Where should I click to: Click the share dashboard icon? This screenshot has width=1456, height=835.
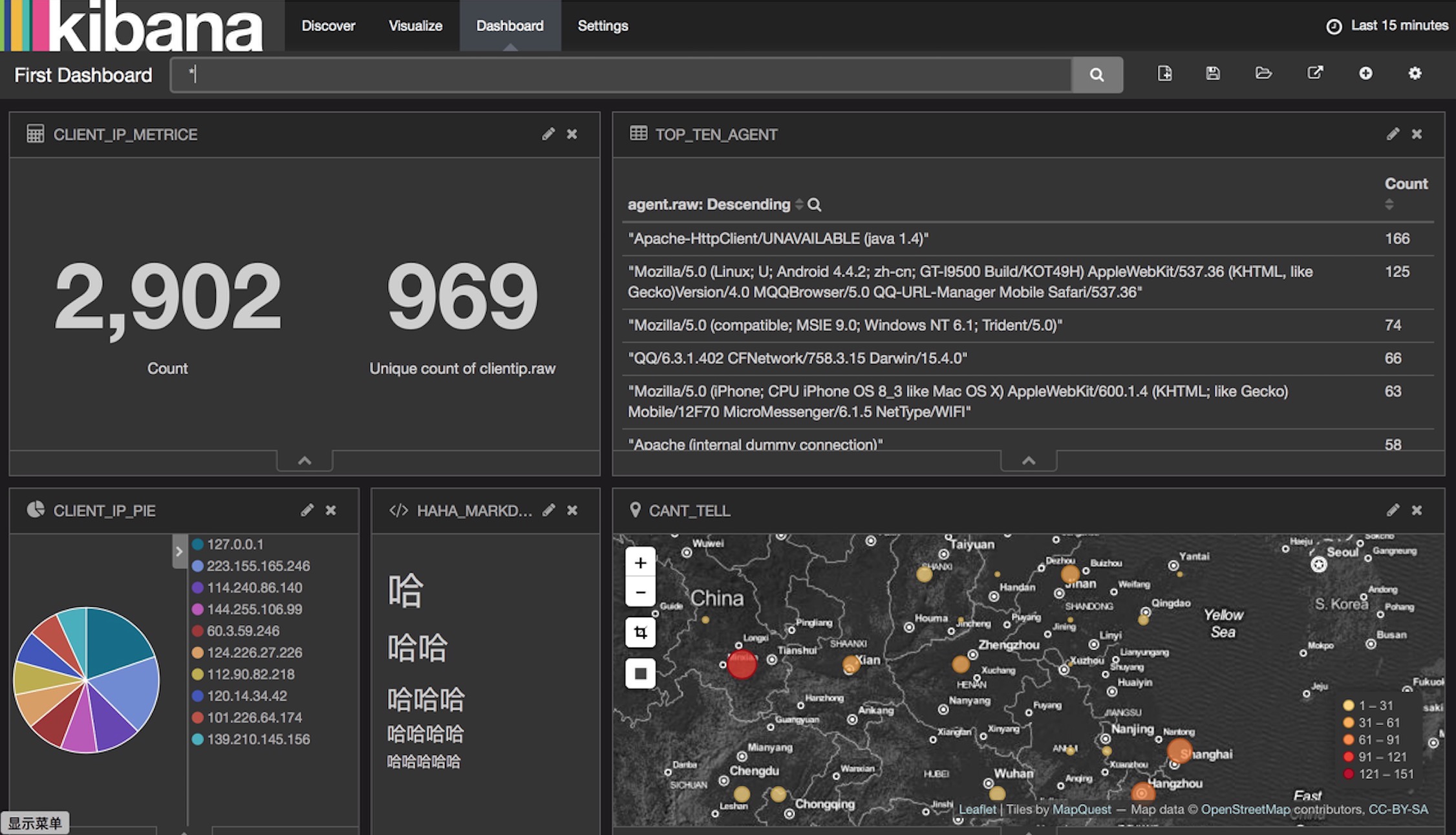1314,74
